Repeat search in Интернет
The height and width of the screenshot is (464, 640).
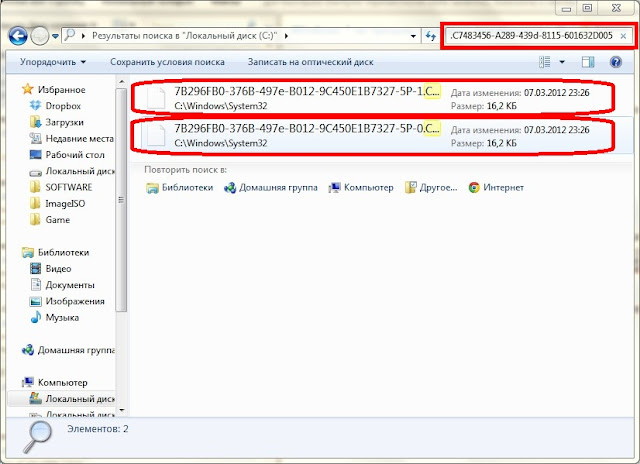496,188
